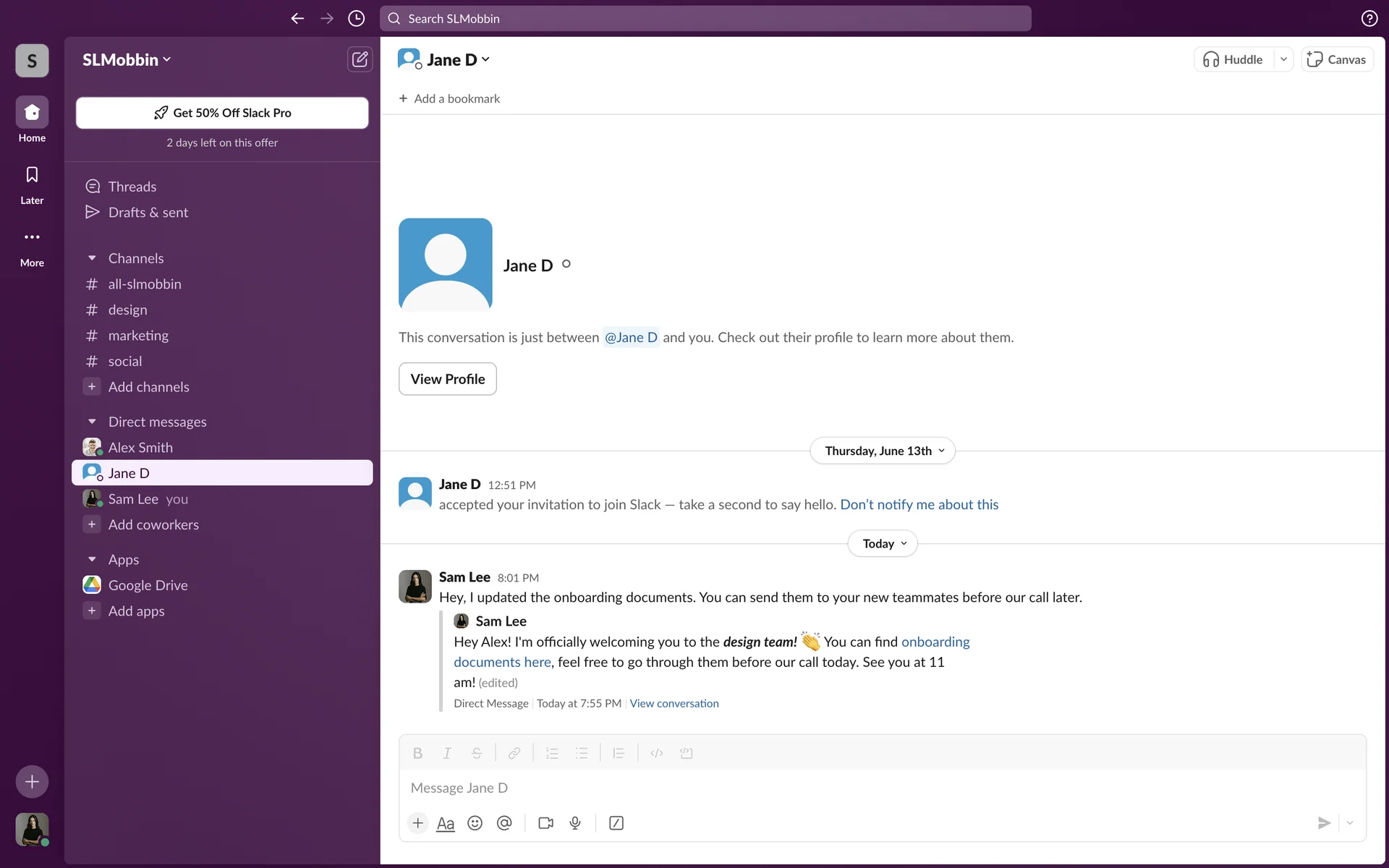The image size is (1389, 868).
Task: Click the compose new message icon
Action: (360, 59)
